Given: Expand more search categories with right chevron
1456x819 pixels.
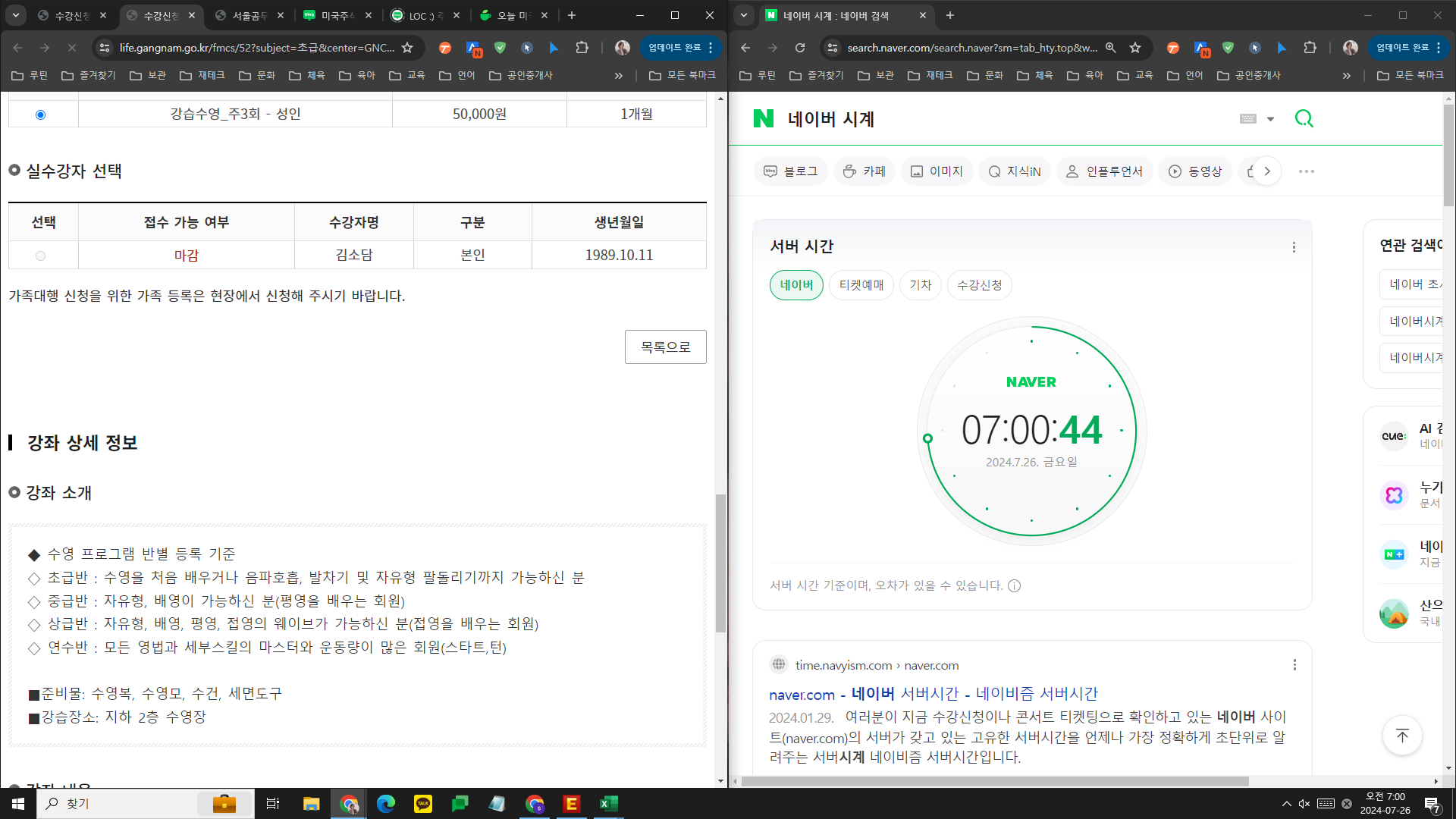Looking at the screenshot, I should tap(1267, 171).
